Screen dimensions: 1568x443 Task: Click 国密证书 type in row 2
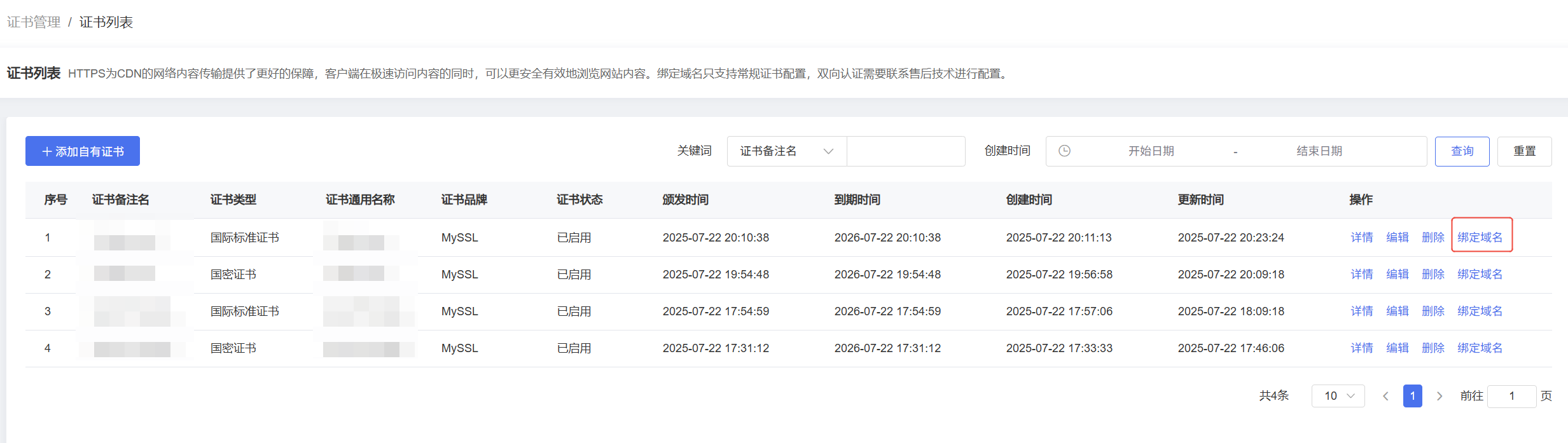pos(233,275)
